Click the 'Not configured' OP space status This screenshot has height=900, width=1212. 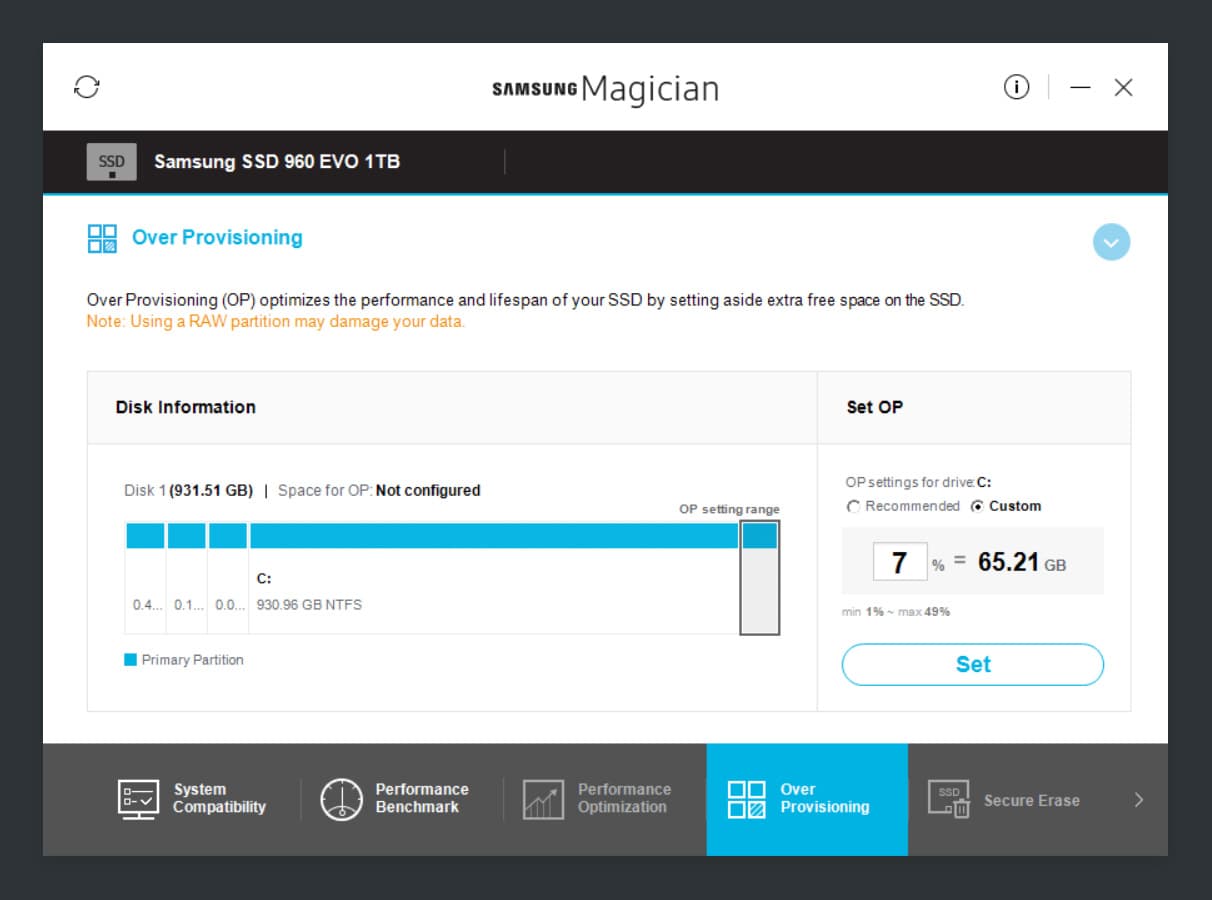coord(428,491)
